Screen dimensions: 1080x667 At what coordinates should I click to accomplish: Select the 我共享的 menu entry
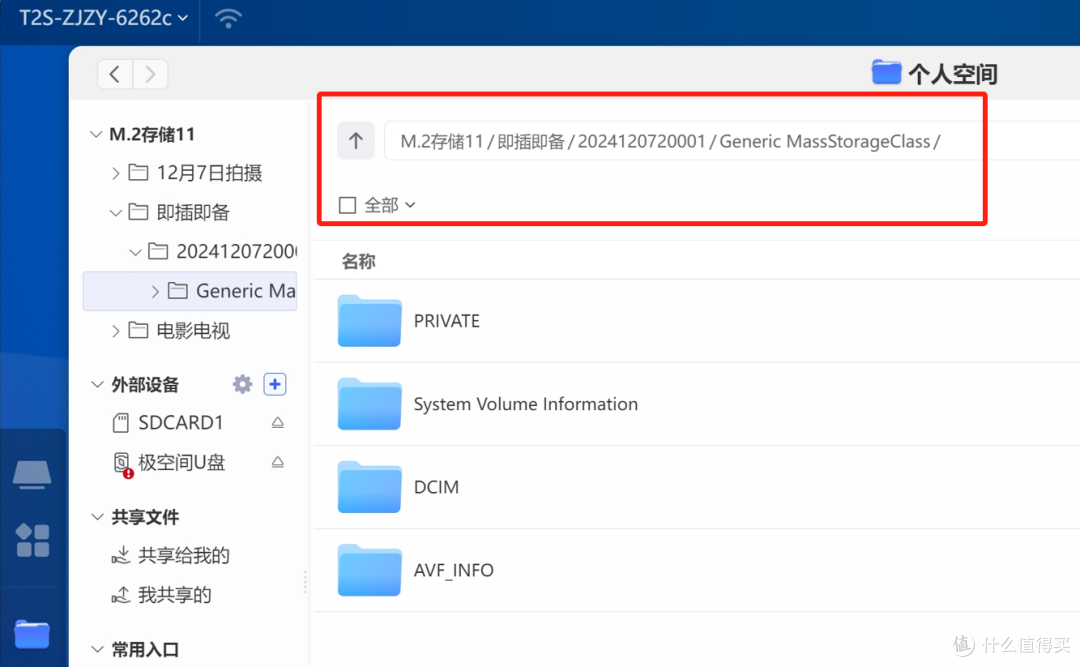tap(175, 594)
